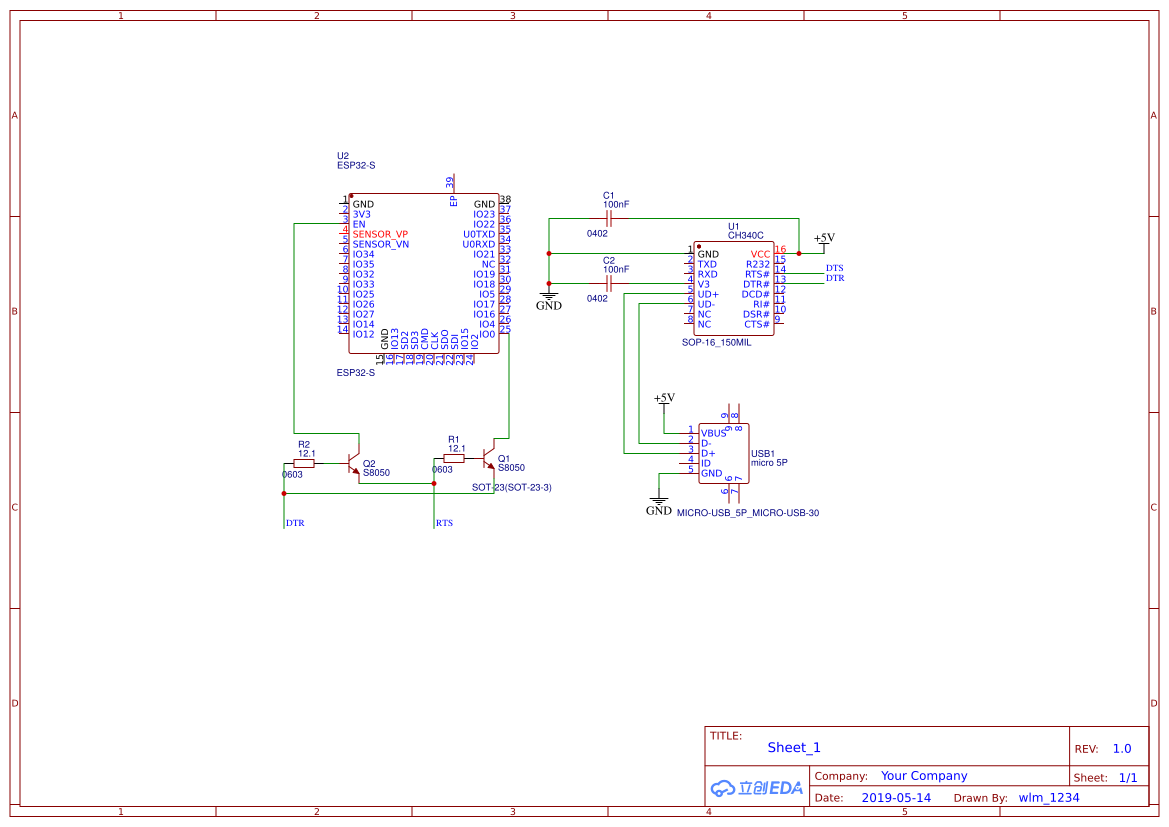Click the U0TXD pin label

pos(479,234)
